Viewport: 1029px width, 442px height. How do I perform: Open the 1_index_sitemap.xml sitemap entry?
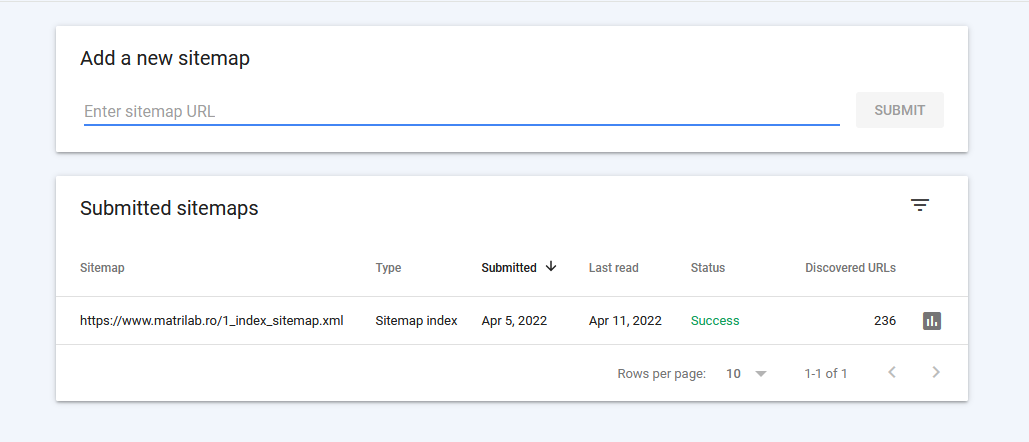[x=212, y=321]
